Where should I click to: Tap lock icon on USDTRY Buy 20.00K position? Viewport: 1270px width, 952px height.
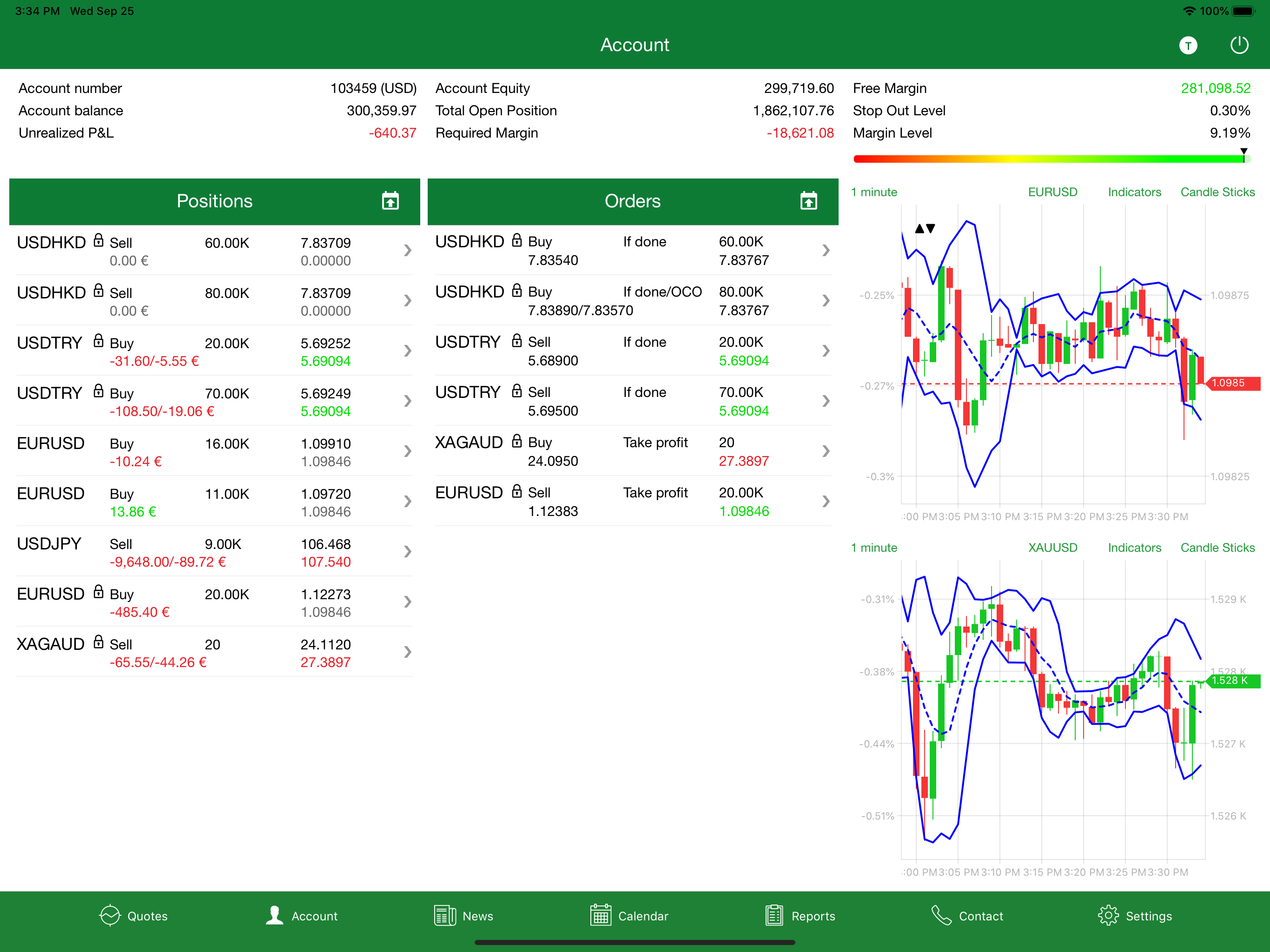click(99, 340)
